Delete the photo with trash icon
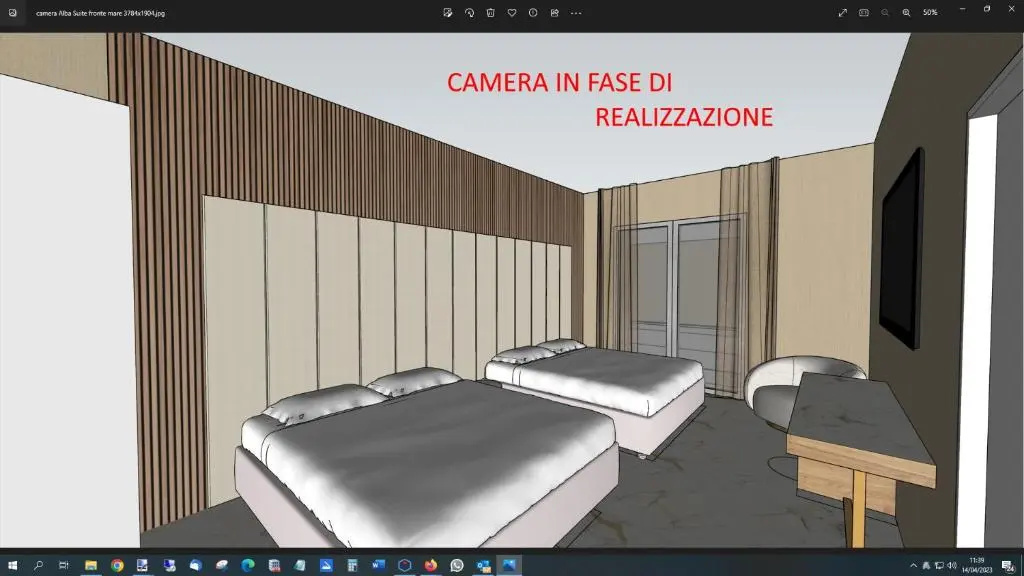This screenshot has width=1024, height=576. click(x=490, y=12)
